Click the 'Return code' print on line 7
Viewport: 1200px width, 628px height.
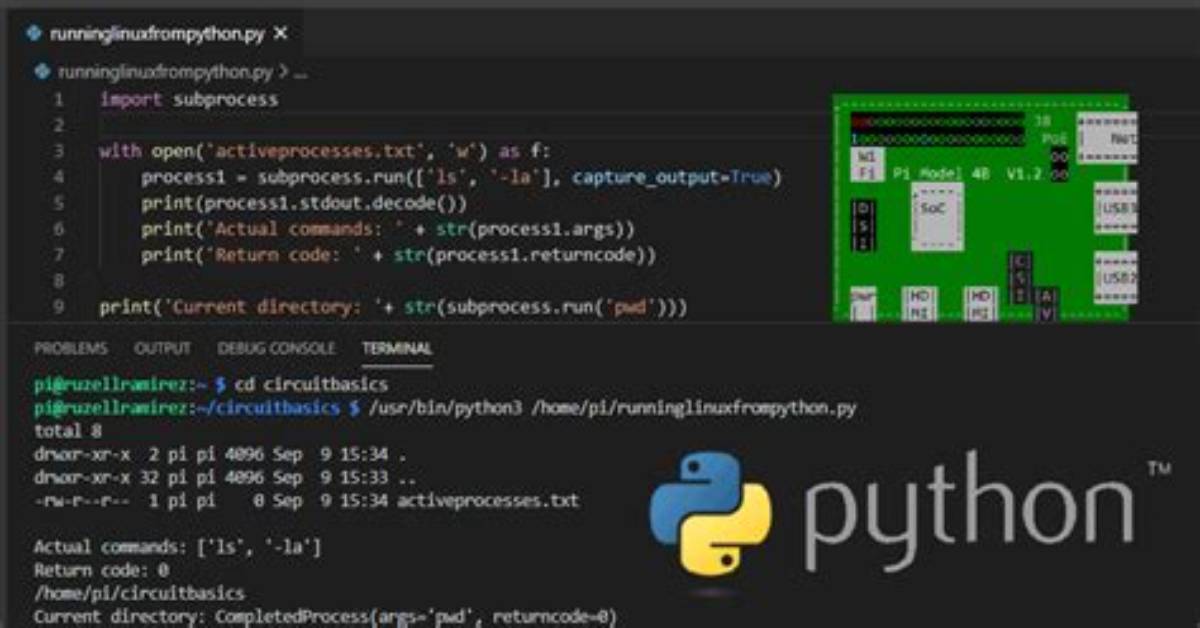398,255
